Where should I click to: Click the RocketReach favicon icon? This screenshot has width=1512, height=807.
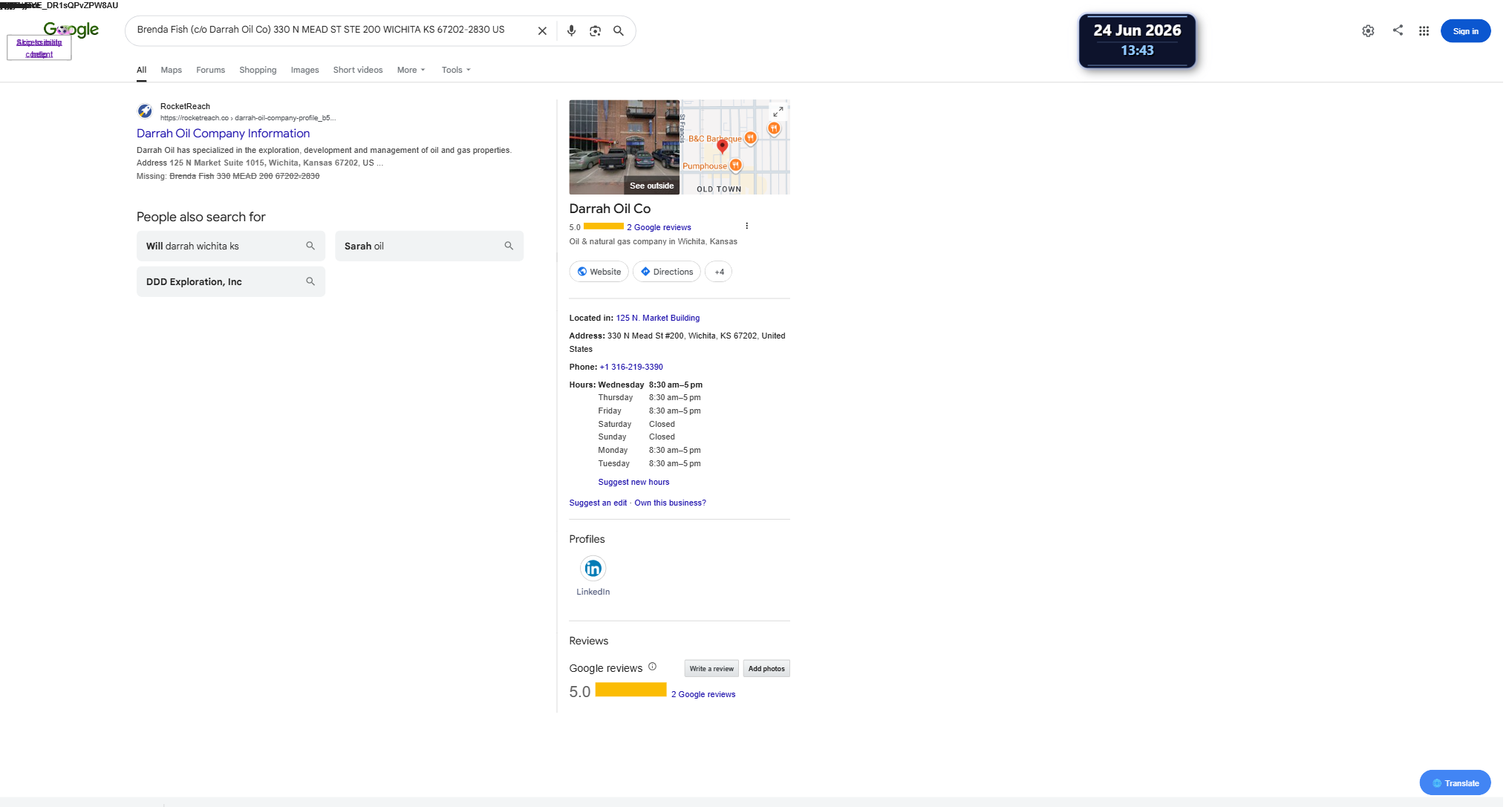(x=145, y=111)
